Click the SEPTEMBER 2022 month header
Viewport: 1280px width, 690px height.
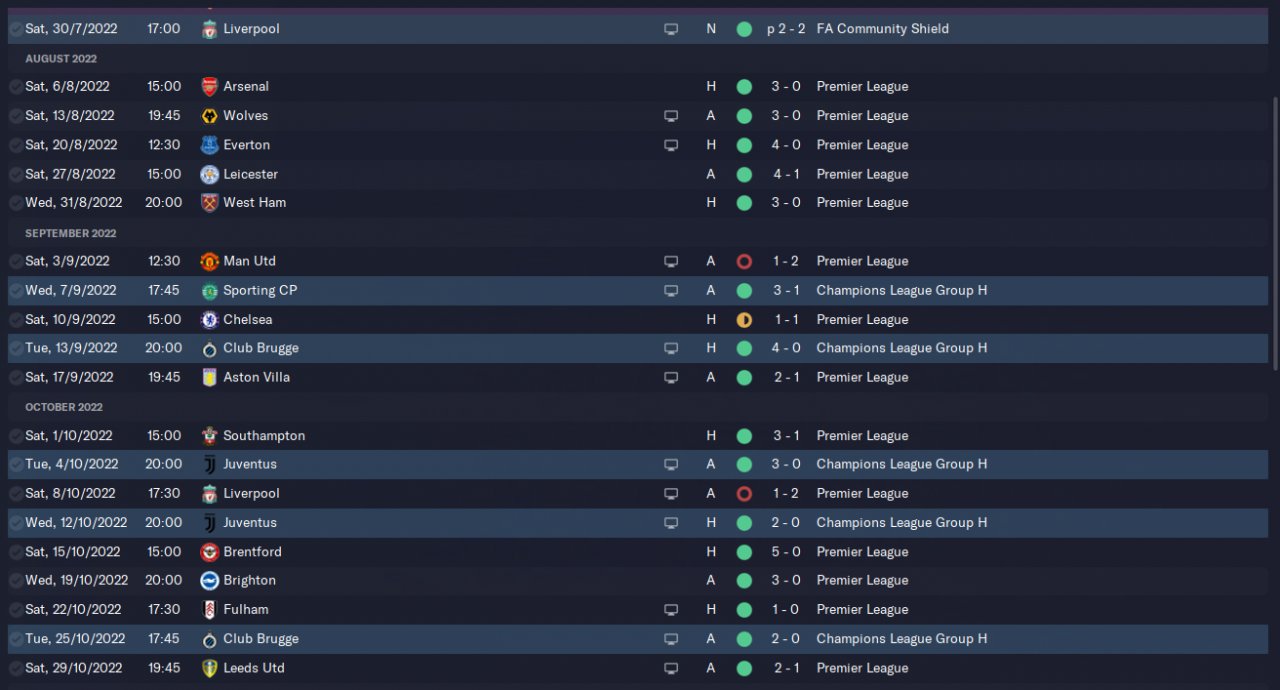(70, 233)
